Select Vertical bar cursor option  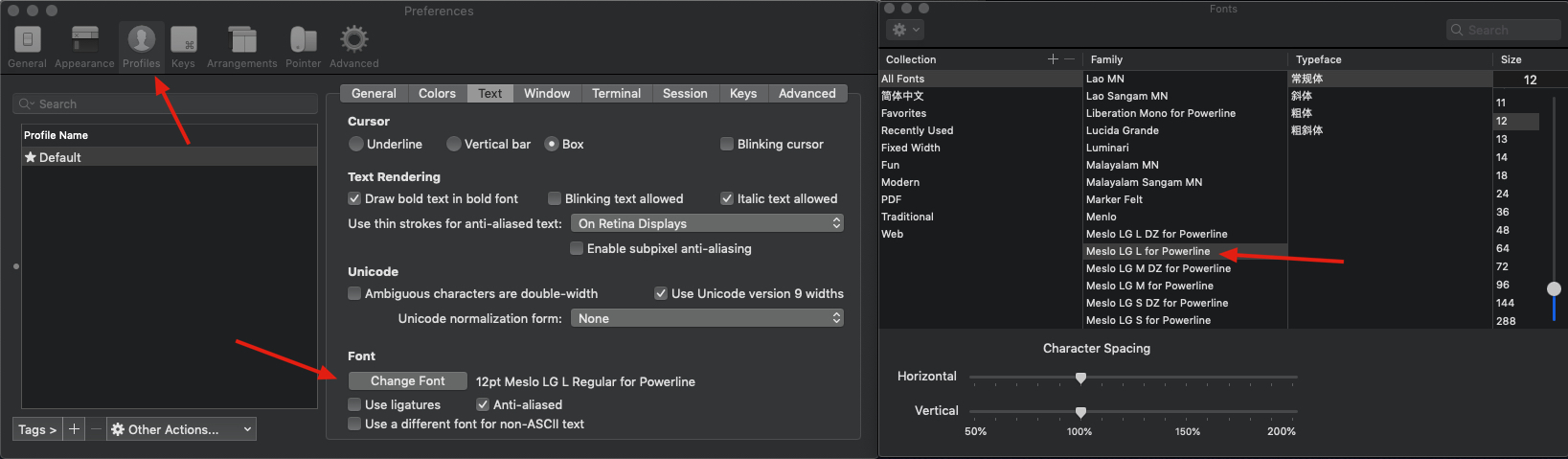pos(454,144)
